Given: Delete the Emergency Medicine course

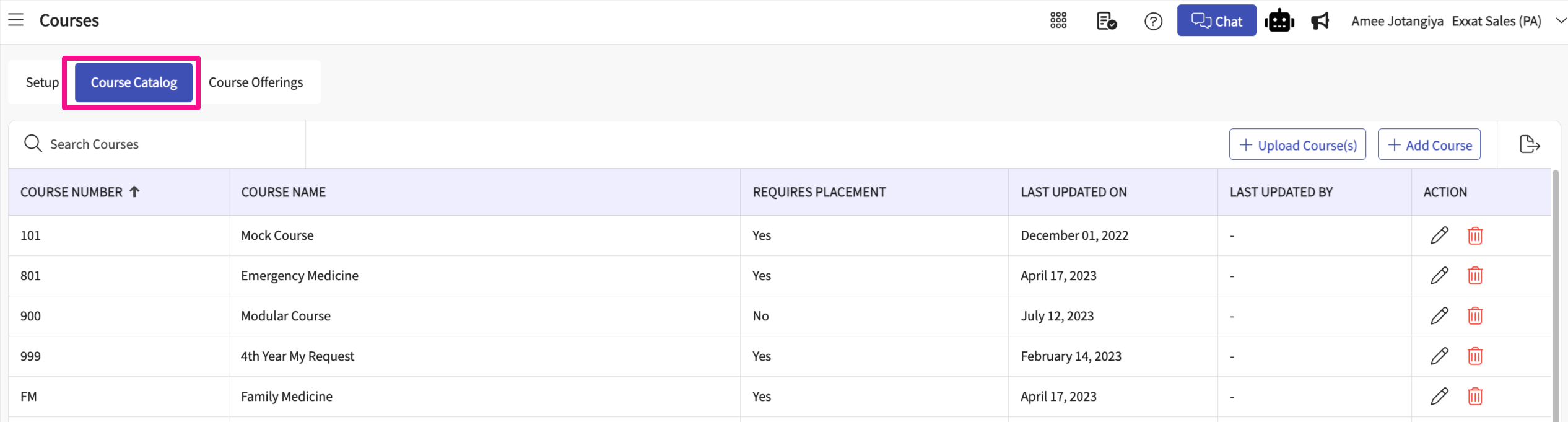Looking at the screenshot, I should 1474,276.
